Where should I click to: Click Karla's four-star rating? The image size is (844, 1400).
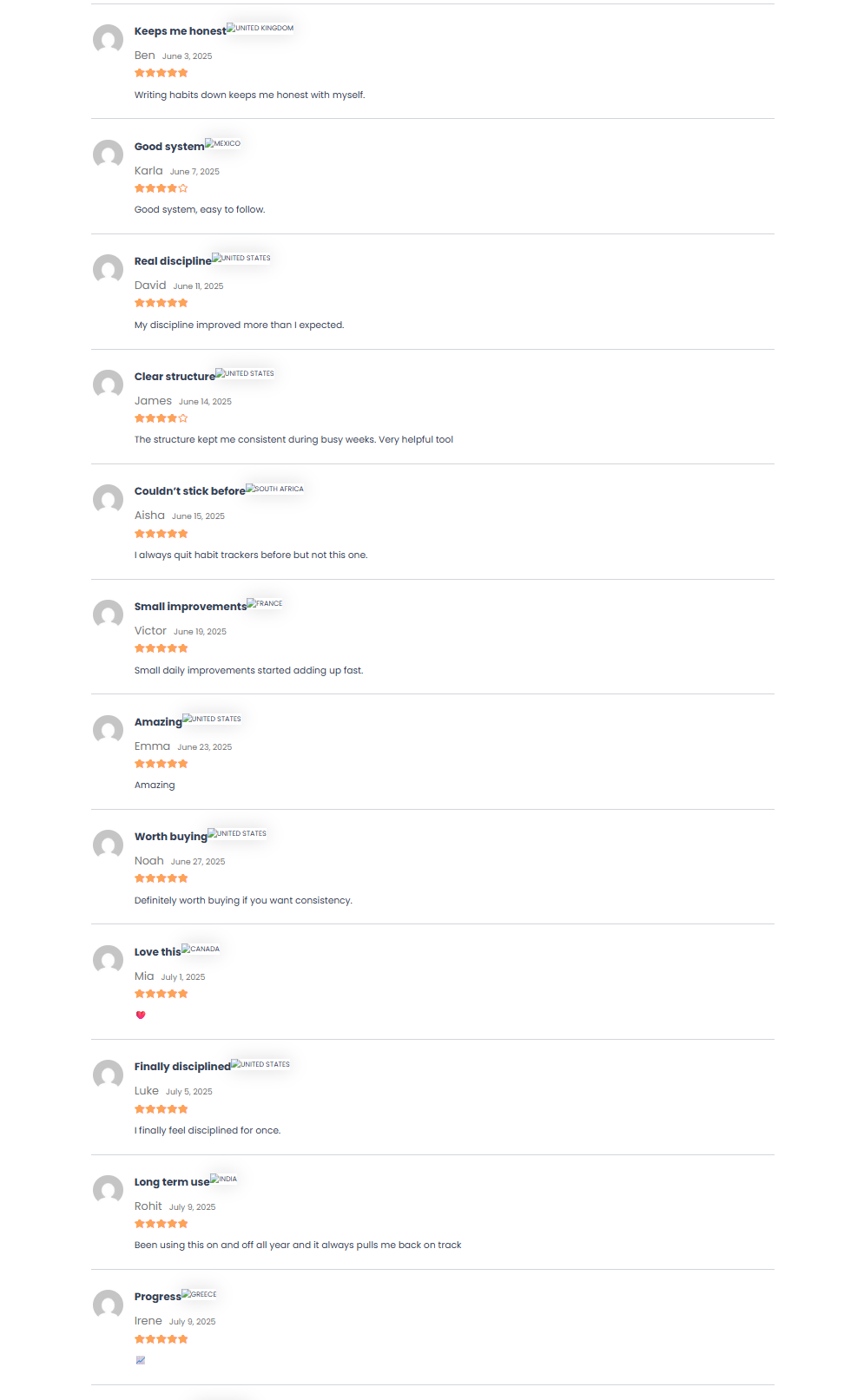(x=162, y=188)
